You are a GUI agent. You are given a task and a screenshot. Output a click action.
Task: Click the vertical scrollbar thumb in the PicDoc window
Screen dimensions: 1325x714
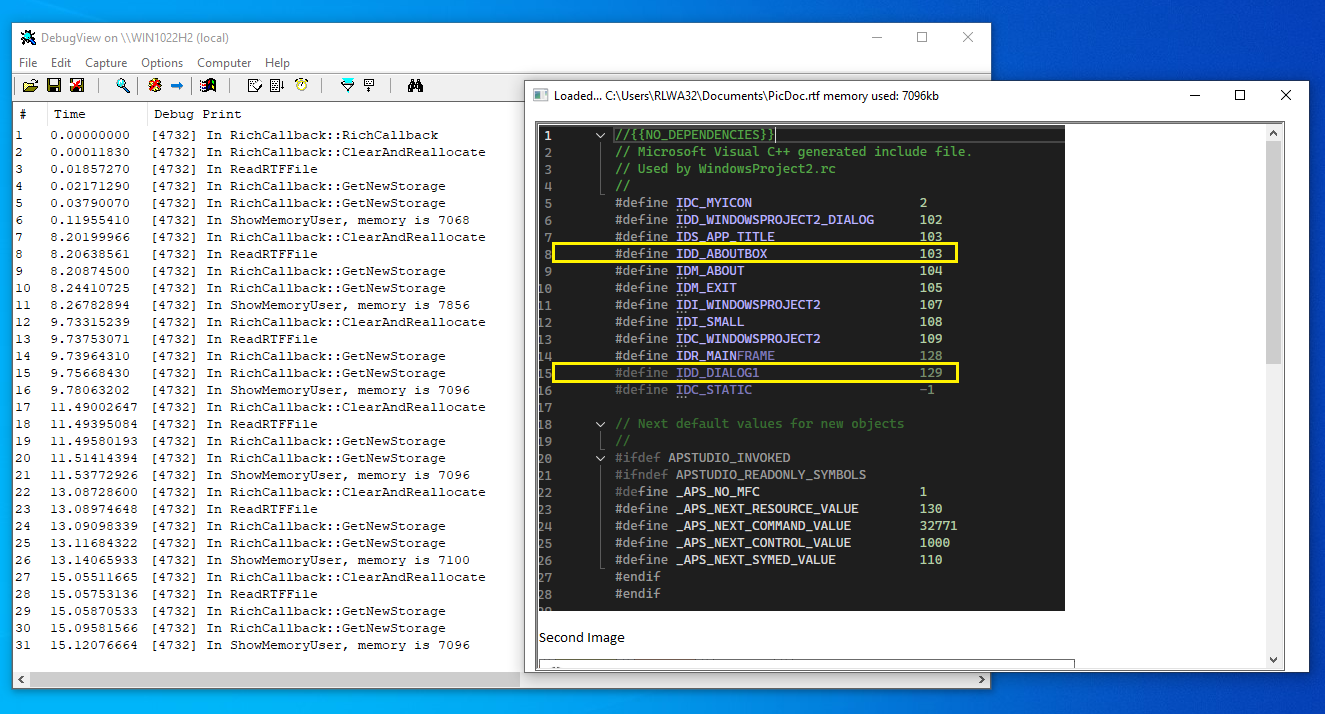click(x=1274, y=253)
